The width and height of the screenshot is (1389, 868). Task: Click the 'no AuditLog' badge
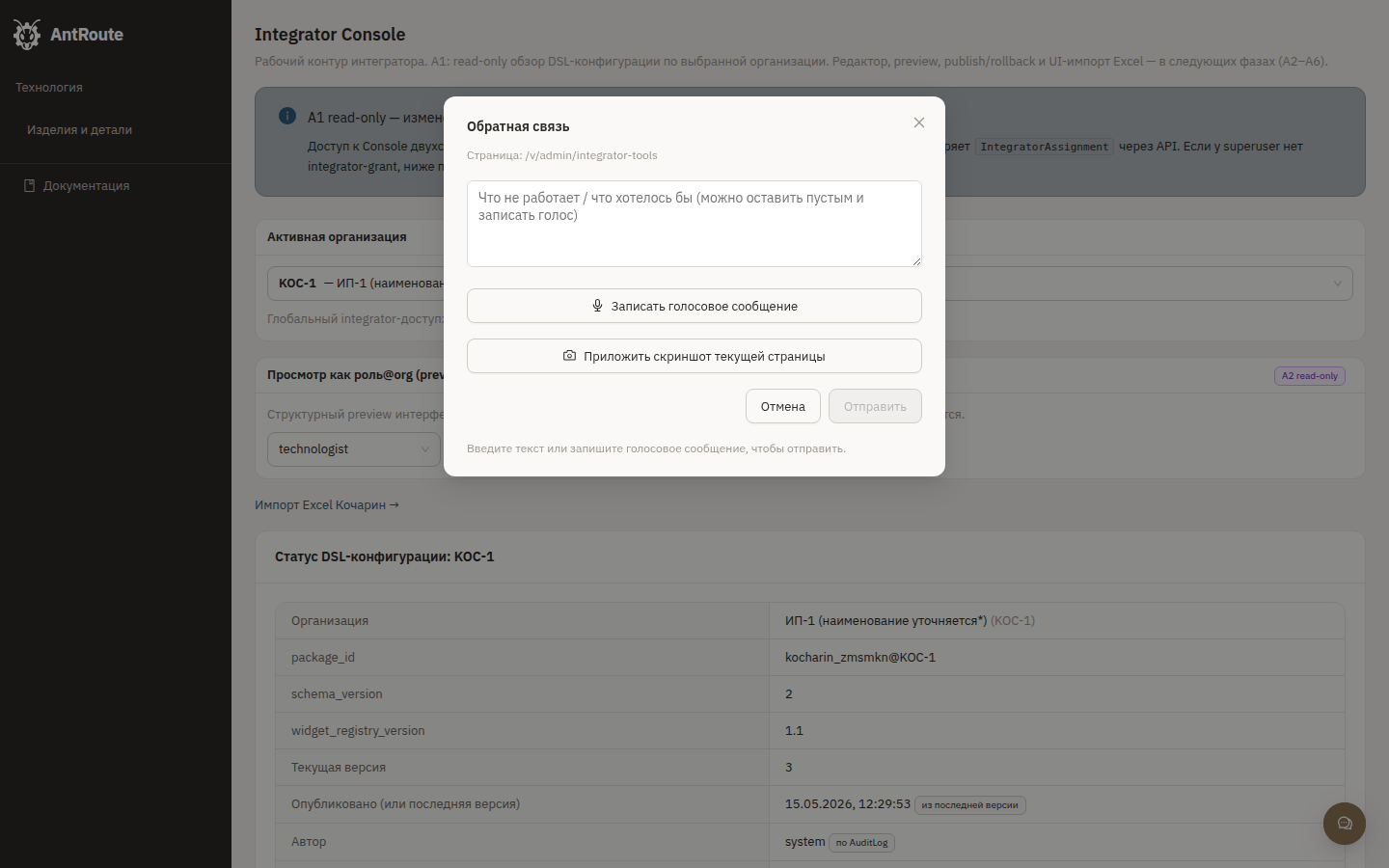click(x=861, y=843)
